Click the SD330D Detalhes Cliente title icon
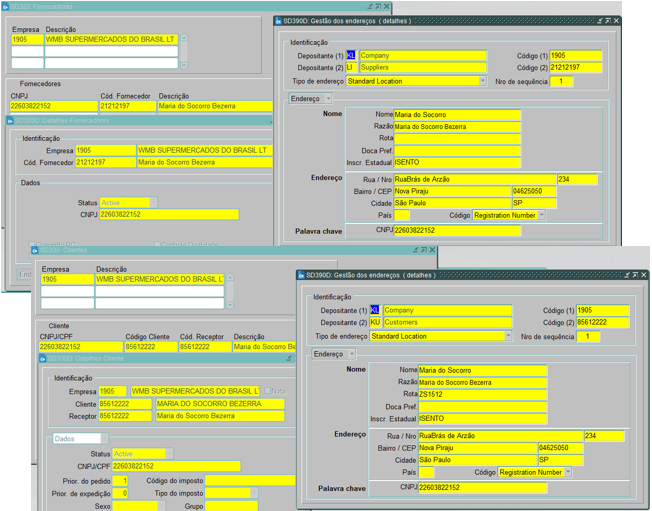Viewport: 652px width, 511px height. pyautogui.click(x=42, y=358)
